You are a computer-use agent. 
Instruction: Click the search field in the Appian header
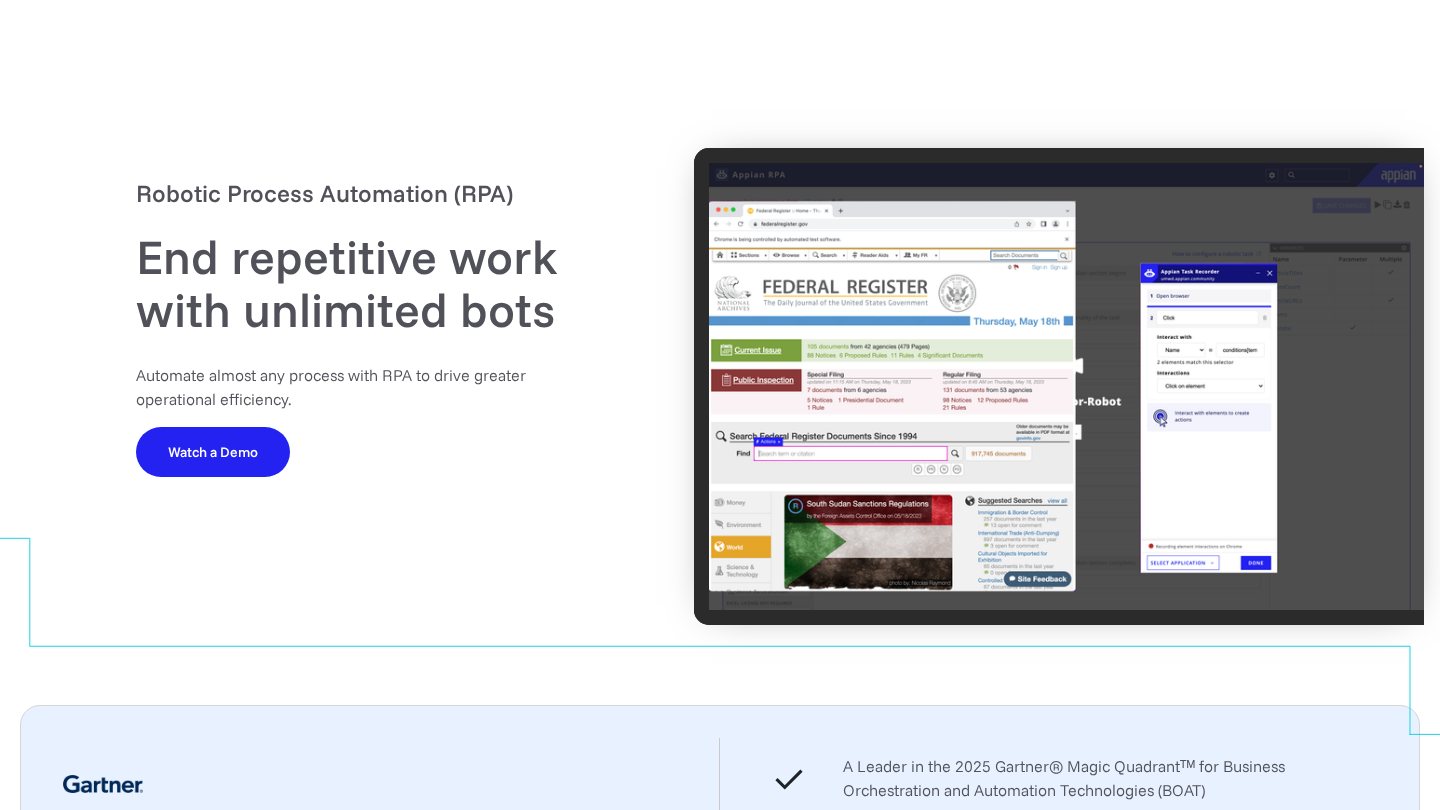pyautogui.click(x=1316, y=175)
